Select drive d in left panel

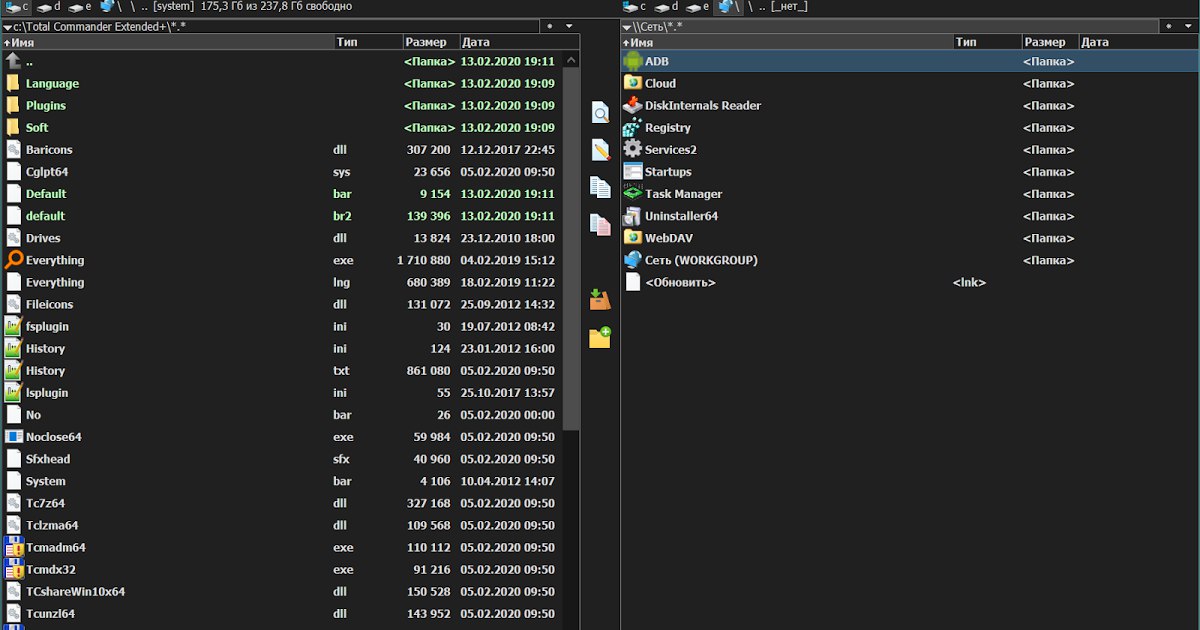(x=50, y=7)
